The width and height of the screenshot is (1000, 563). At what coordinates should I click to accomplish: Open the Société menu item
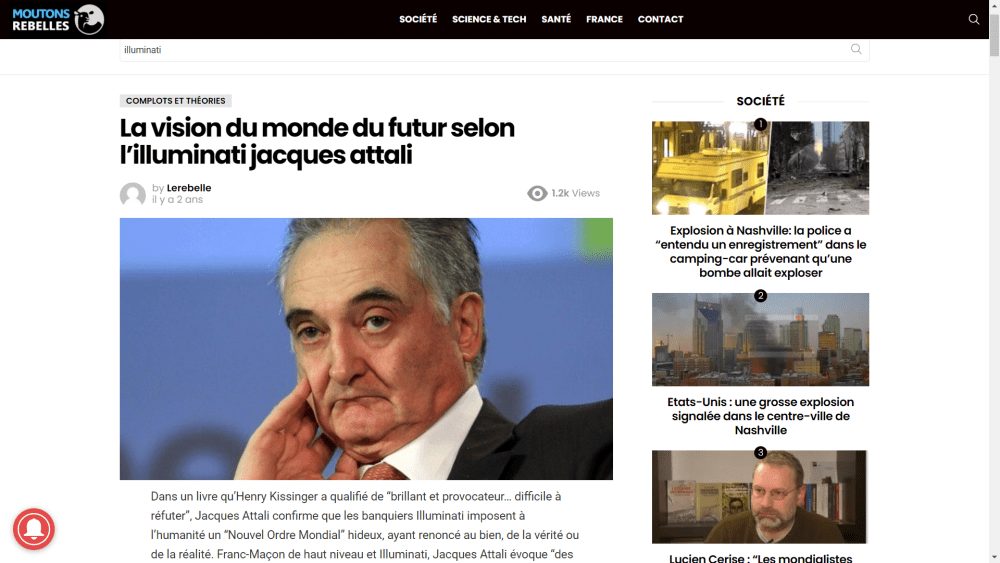(418, 19)
